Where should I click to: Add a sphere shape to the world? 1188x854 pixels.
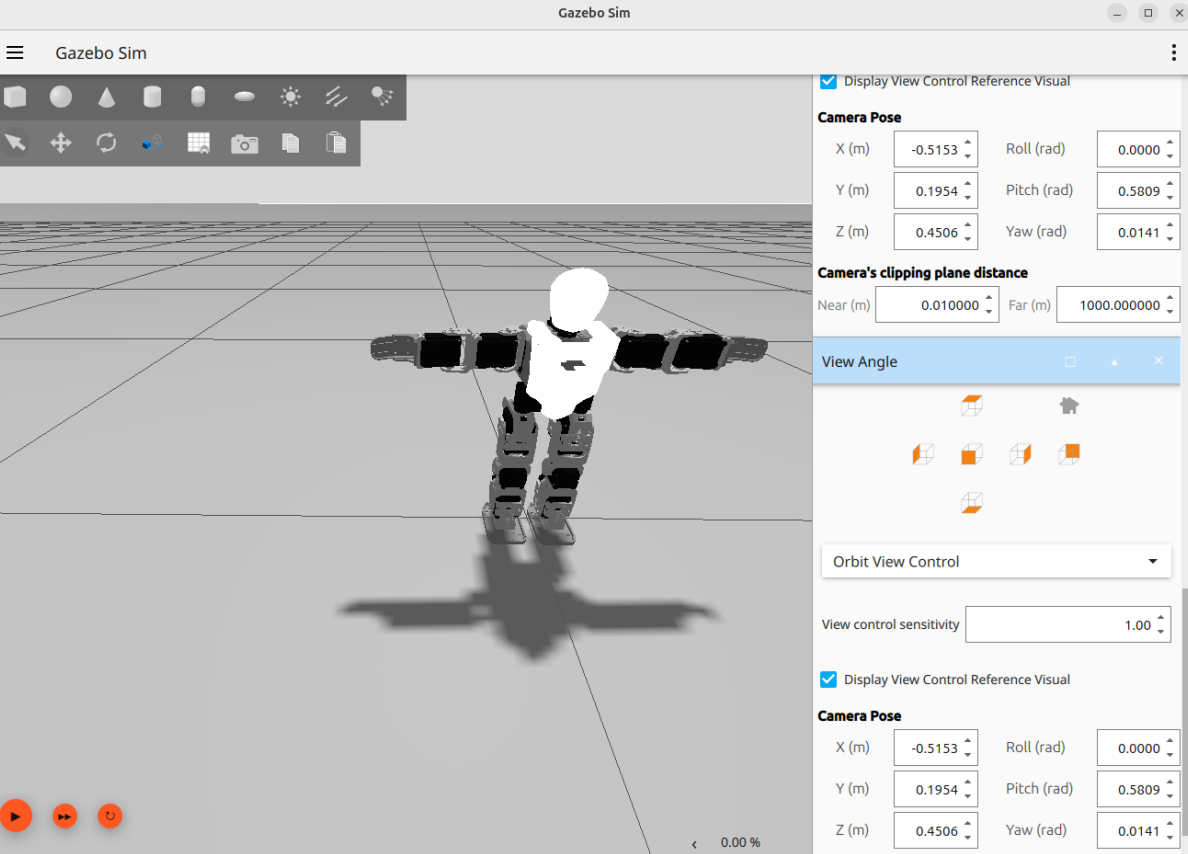[61, 97]
